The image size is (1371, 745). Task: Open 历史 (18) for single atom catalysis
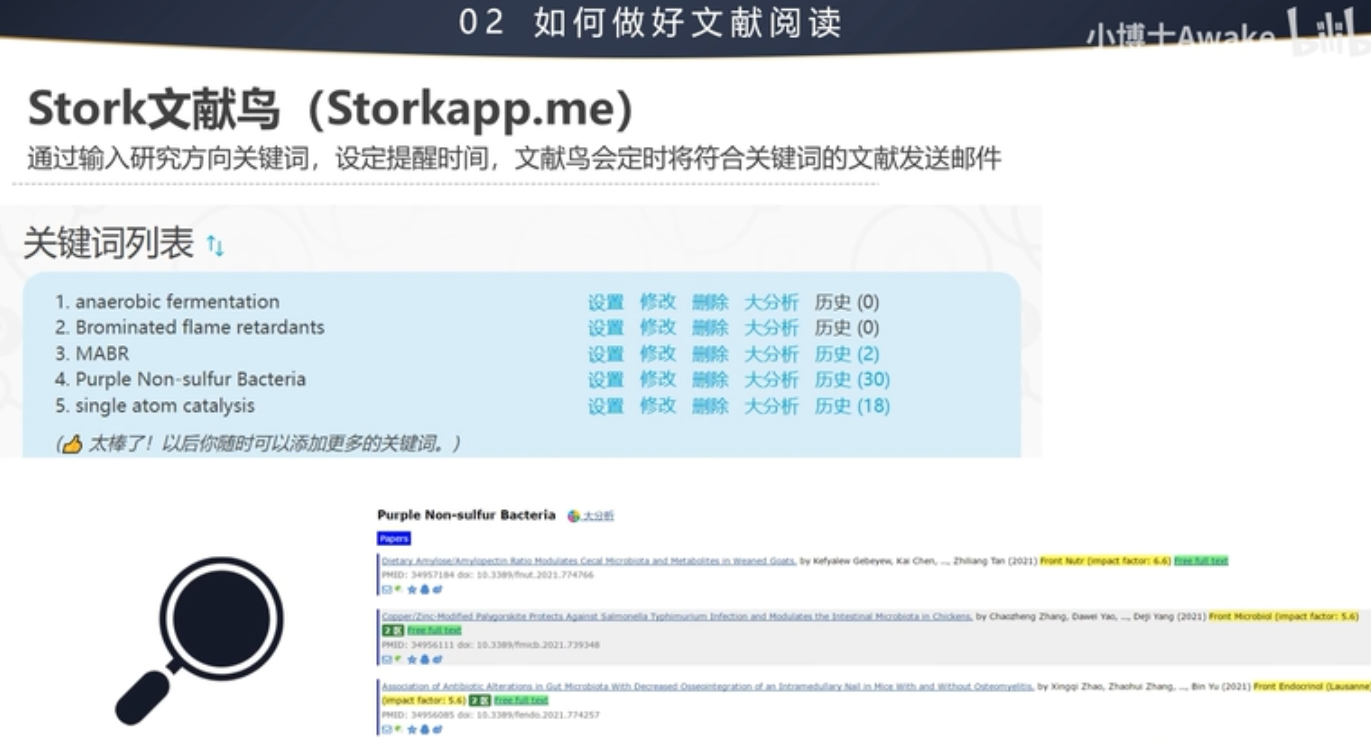[x=852, y=406]
